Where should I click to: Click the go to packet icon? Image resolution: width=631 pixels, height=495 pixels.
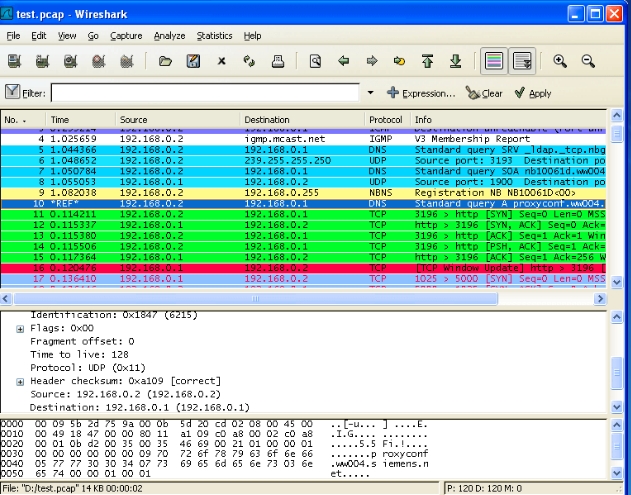coord(400,61)
